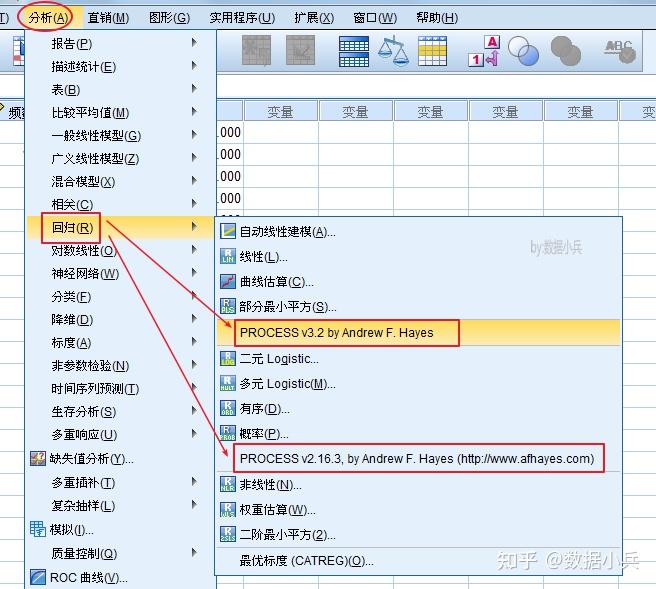Open the 神经网络(W) submenu
Screen dimensions: 656x589
[120, 274]
